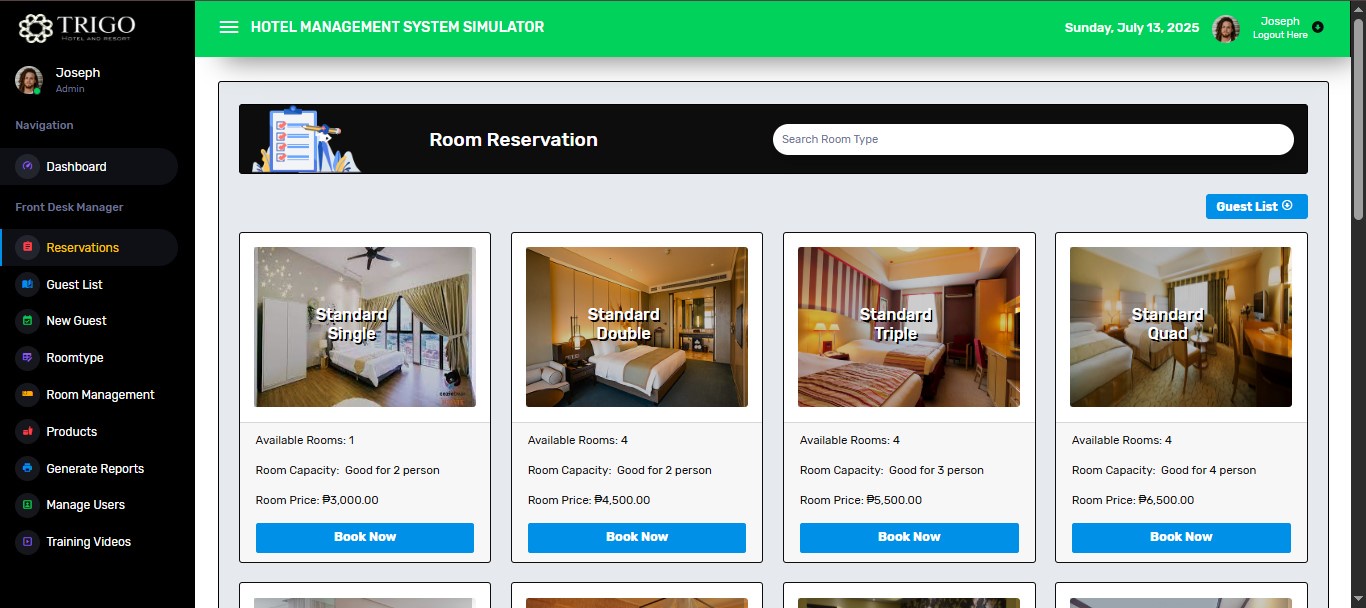Open the Roomtype menu item

pos(90,358)
